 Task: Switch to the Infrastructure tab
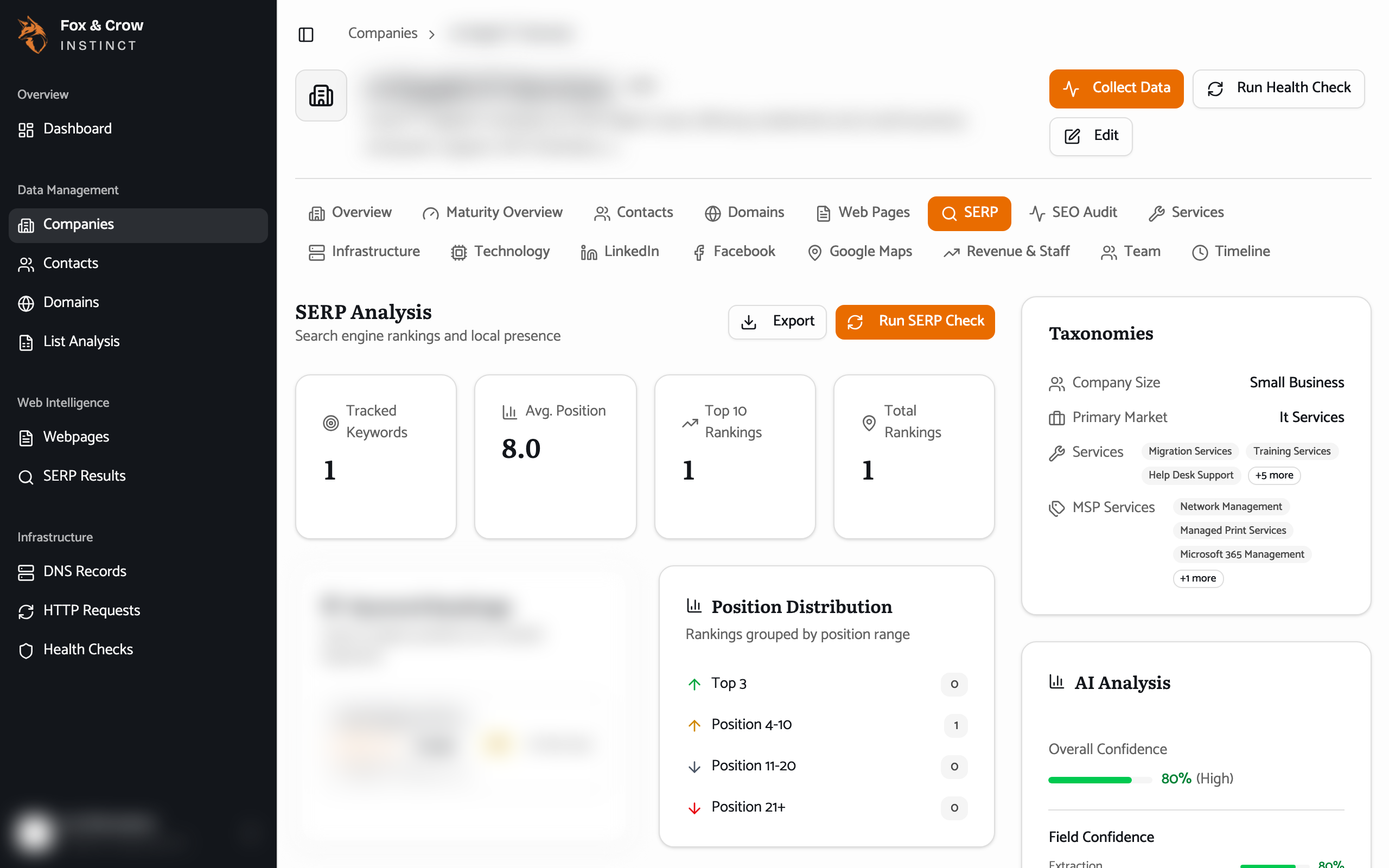tap(365, 252)
